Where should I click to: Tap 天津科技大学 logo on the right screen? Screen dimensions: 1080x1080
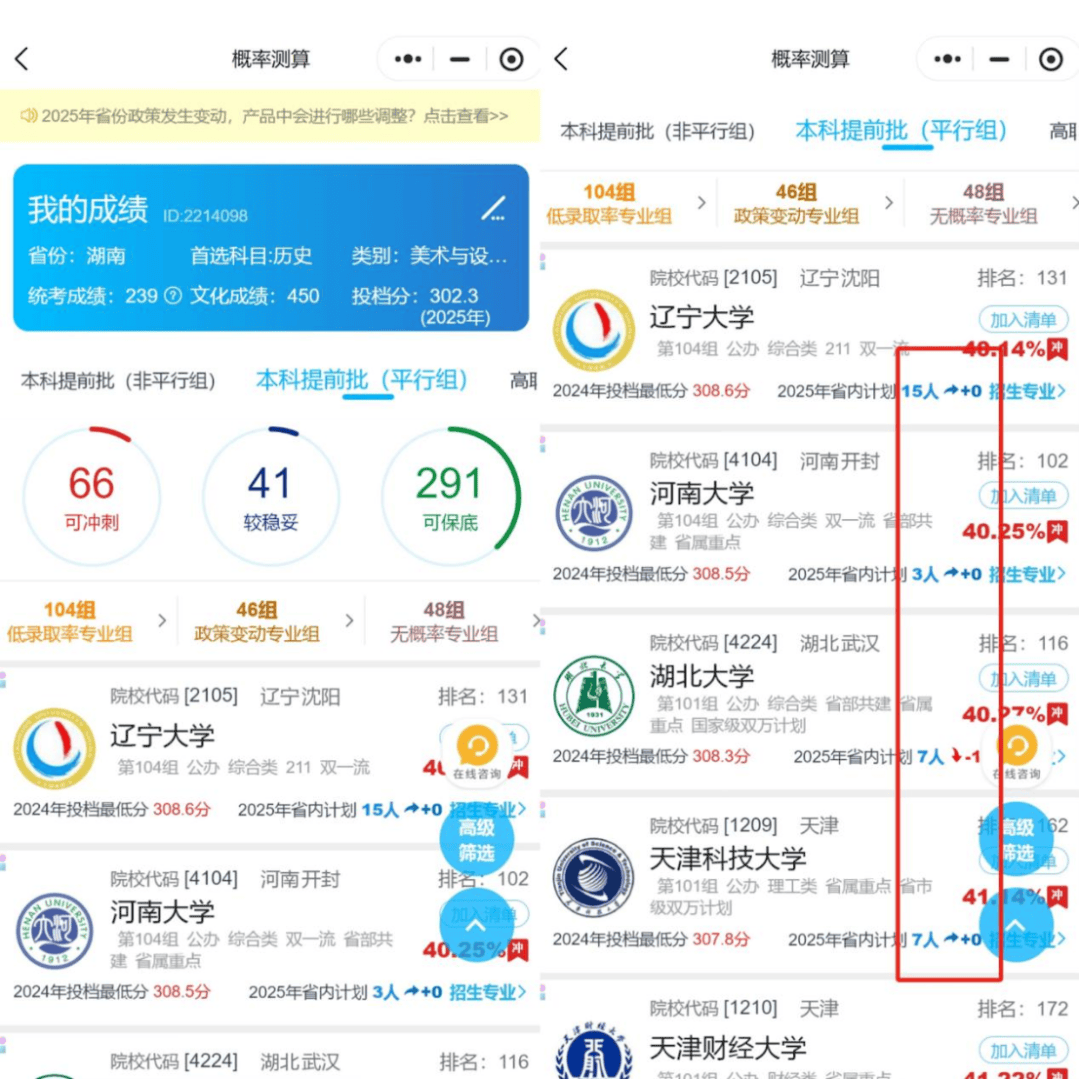[x=594, y=878]
